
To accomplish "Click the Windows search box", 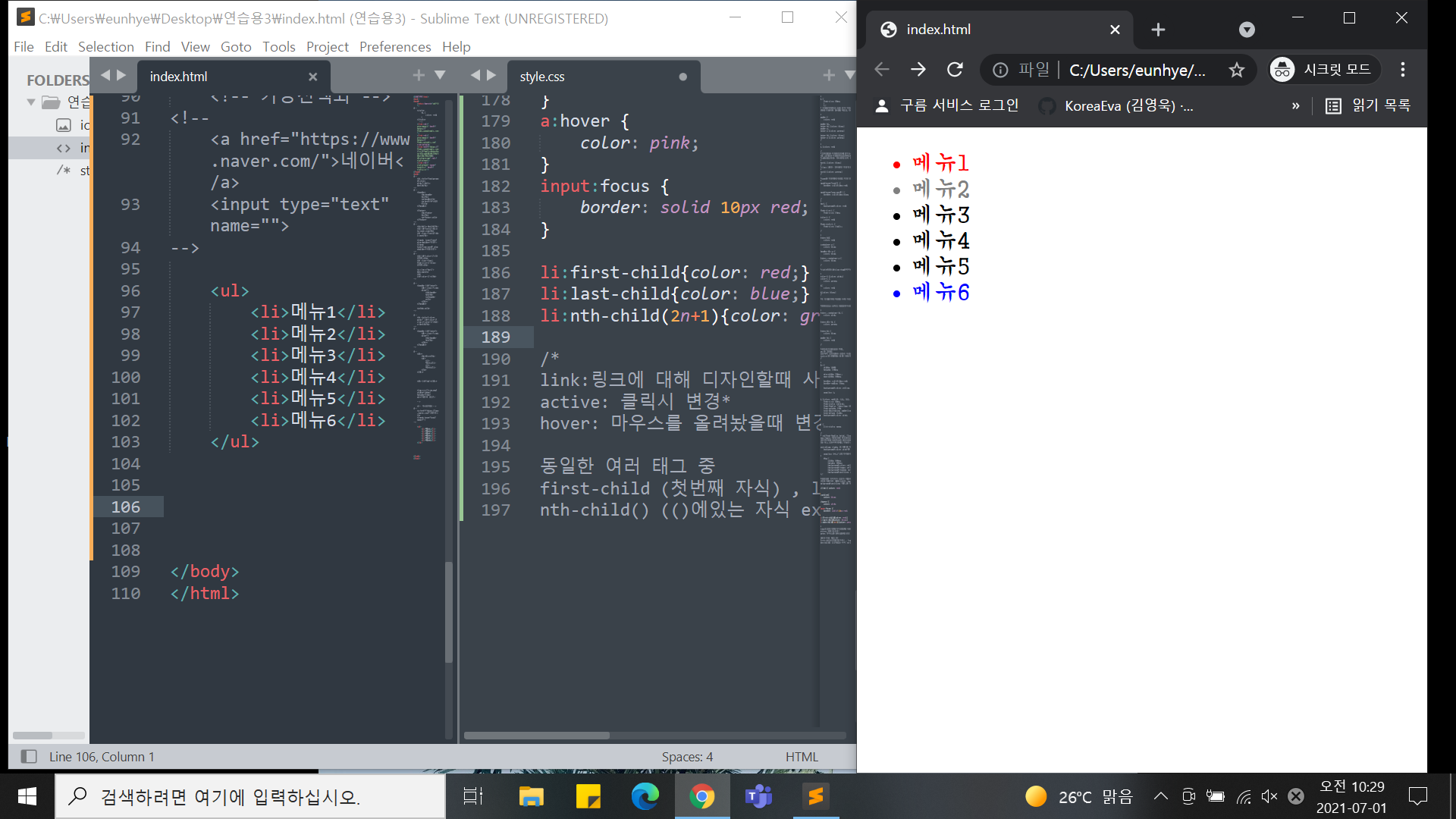I will coord(250,796).
